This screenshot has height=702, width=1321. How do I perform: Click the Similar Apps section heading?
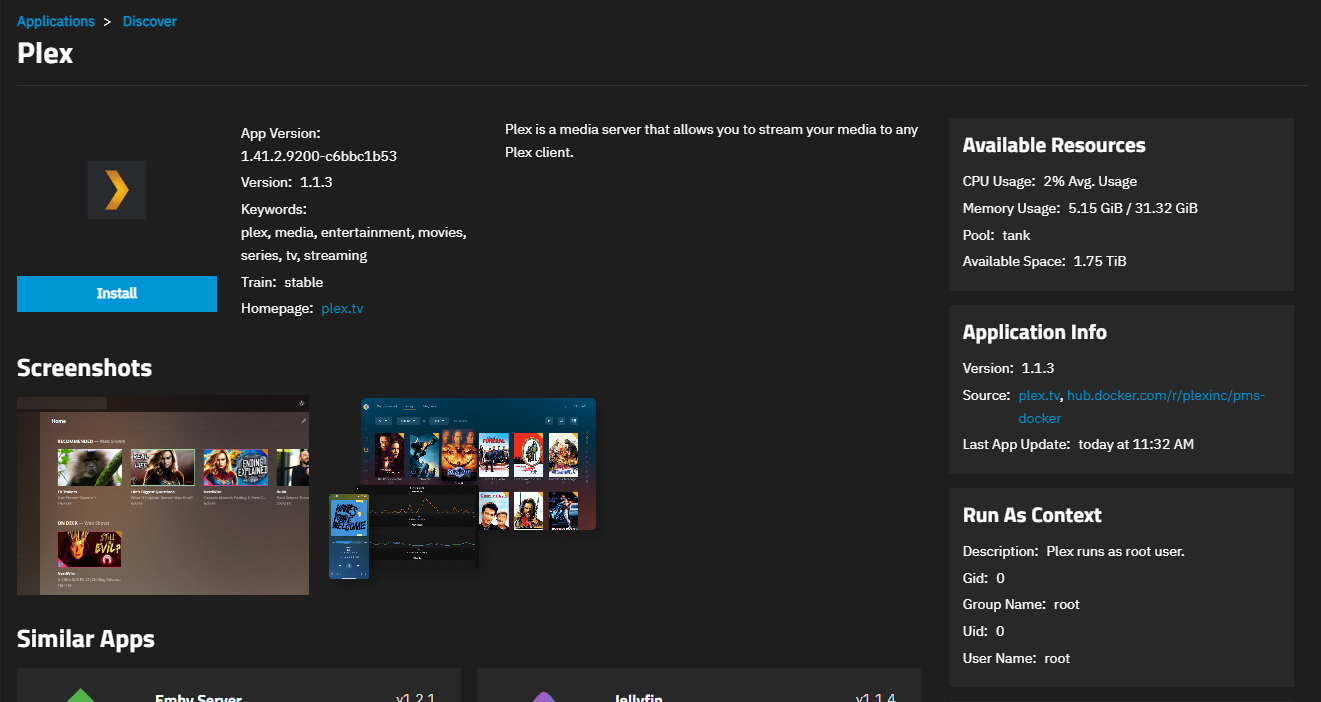[86, 638]
